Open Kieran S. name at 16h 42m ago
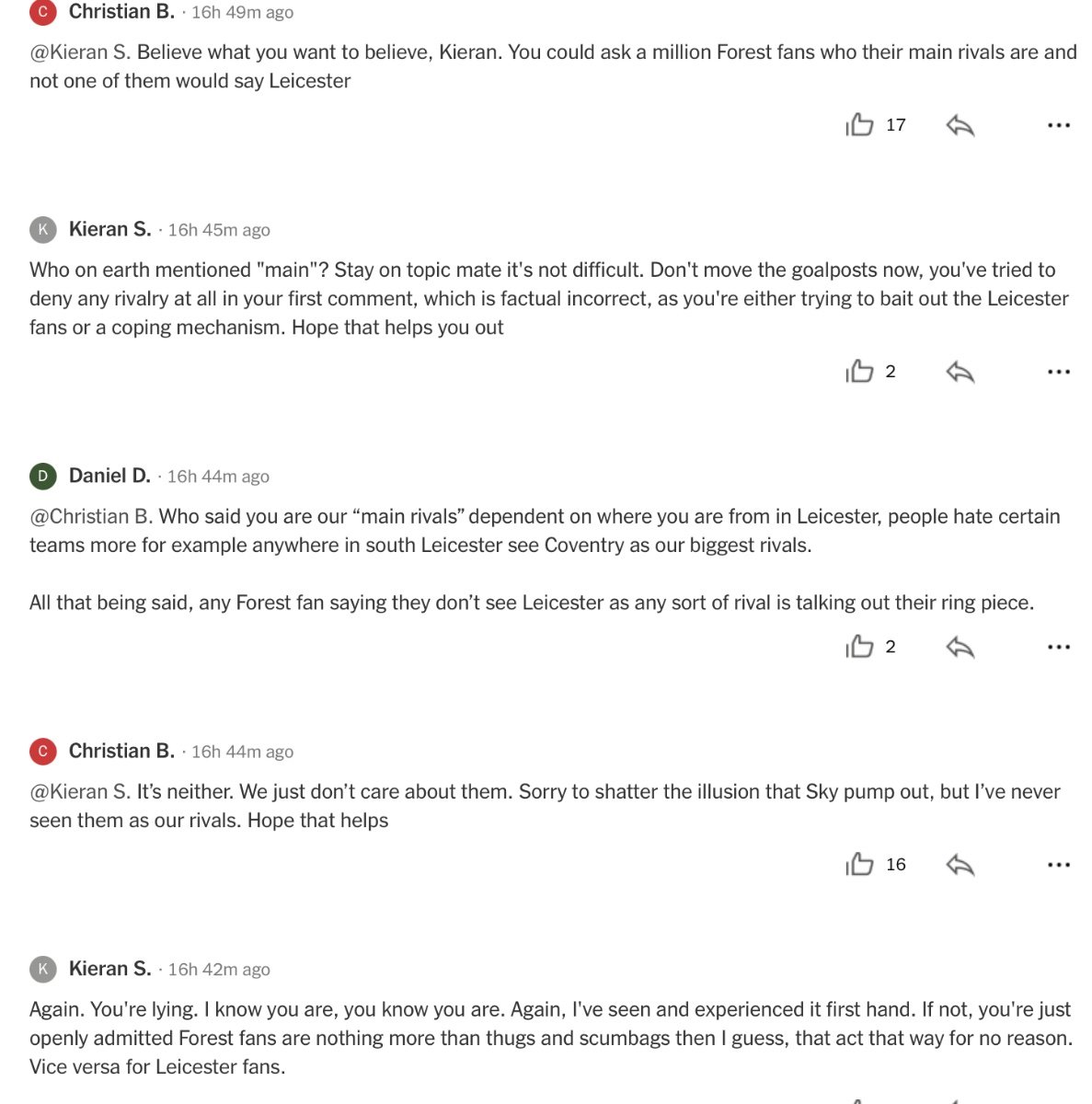This screenshot has width=1092, height=1104. [x=109, y=969]
